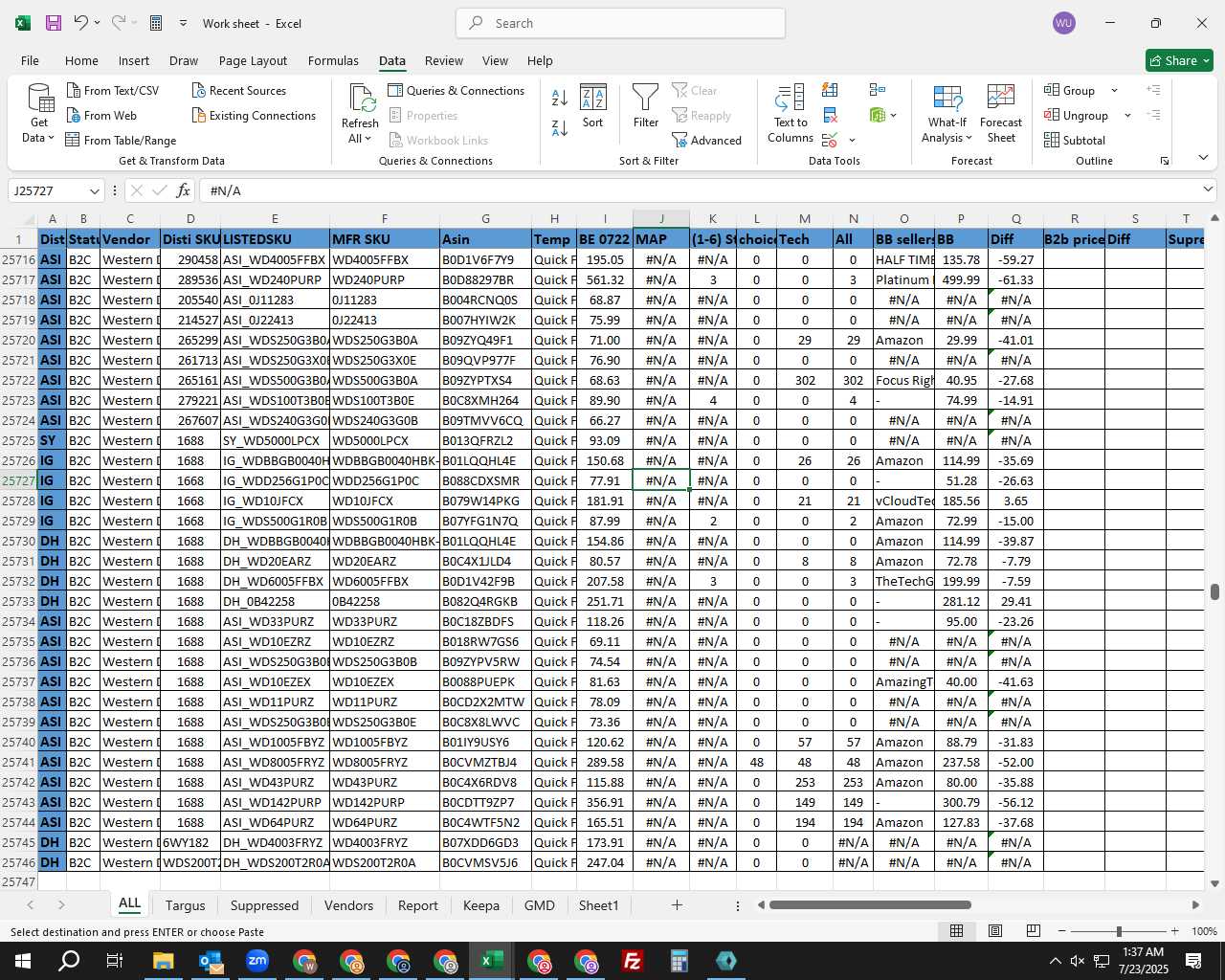Save the workbook using the Save icon
1225x980 pixels.
(54, 23)
